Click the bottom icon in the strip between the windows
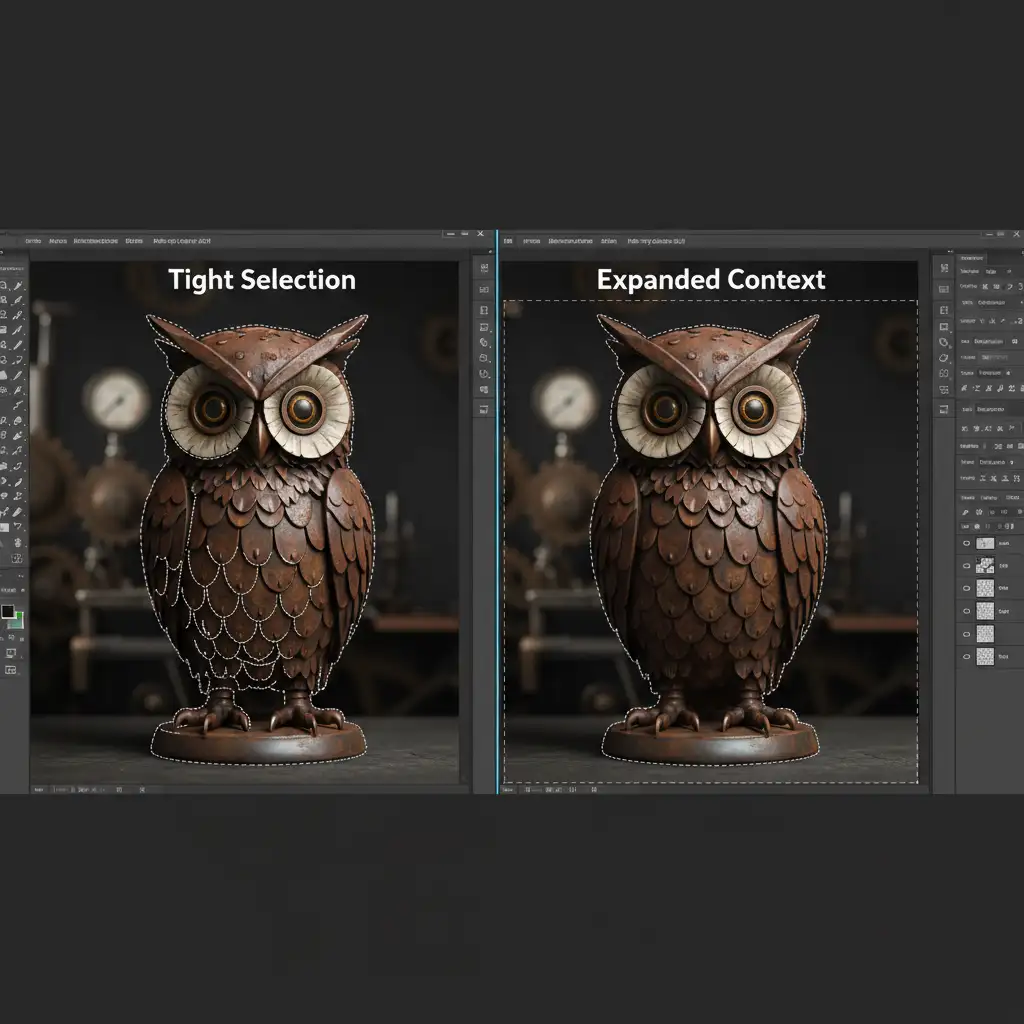 click(483, 408)
